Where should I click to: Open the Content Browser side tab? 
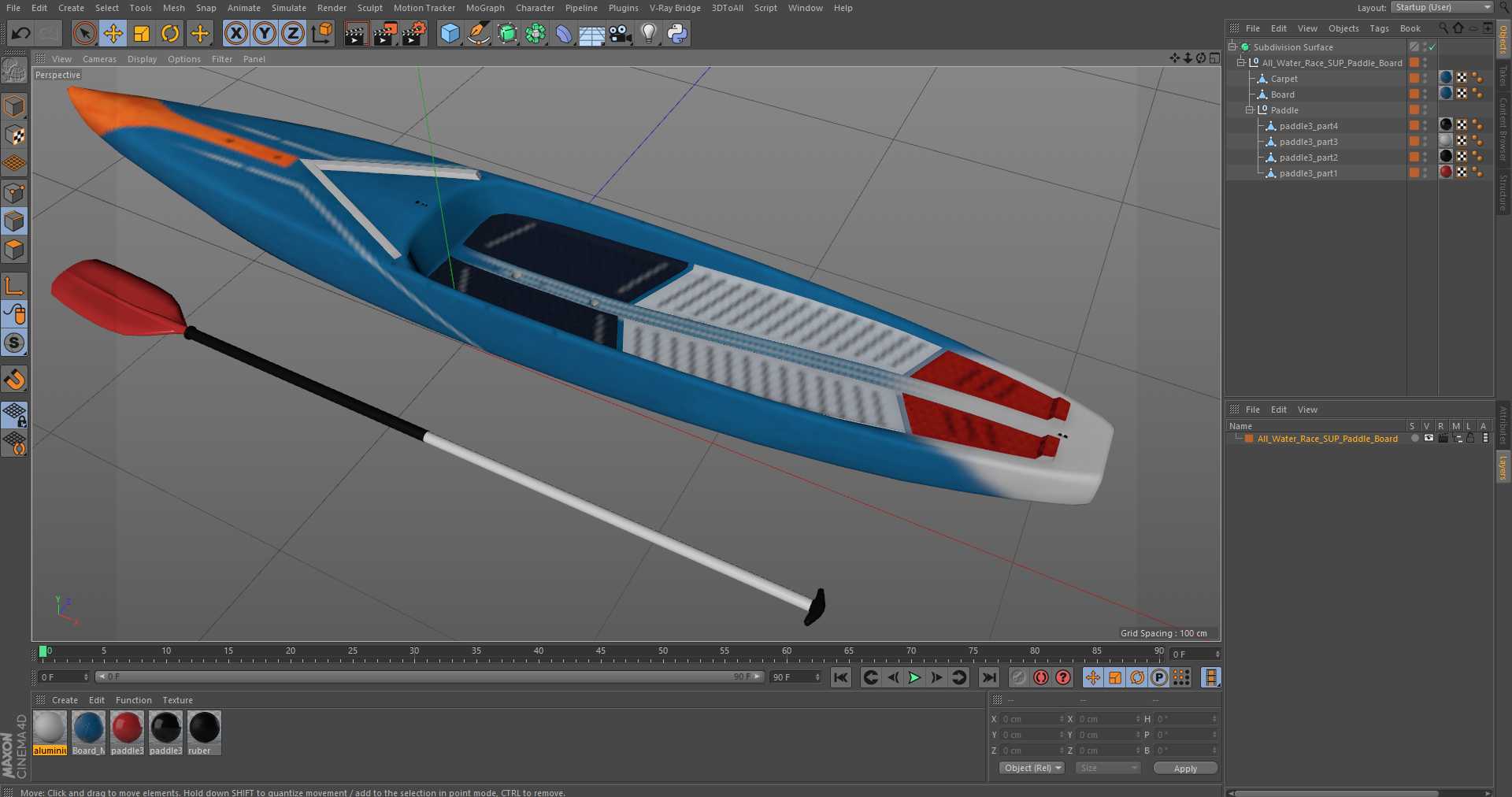tap(1503, 130)
